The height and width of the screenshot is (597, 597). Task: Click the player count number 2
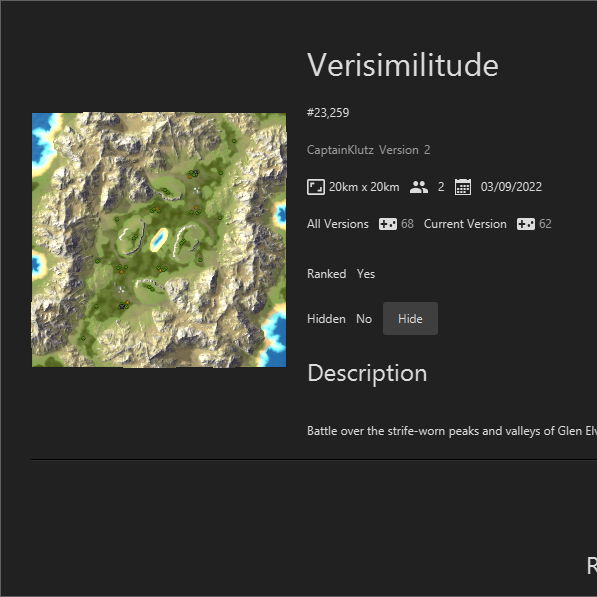click(441, 187)
